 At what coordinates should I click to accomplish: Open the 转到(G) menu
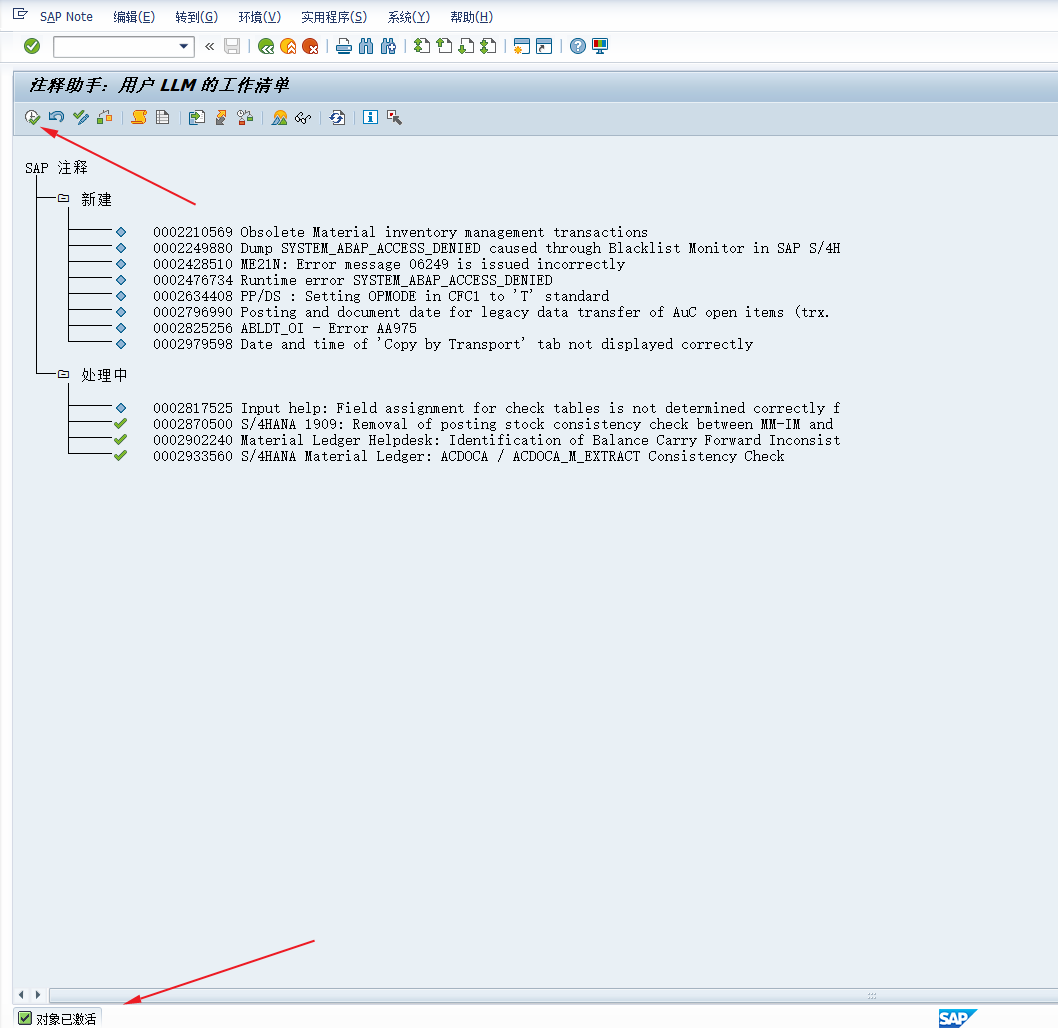[x=196, y=17]
